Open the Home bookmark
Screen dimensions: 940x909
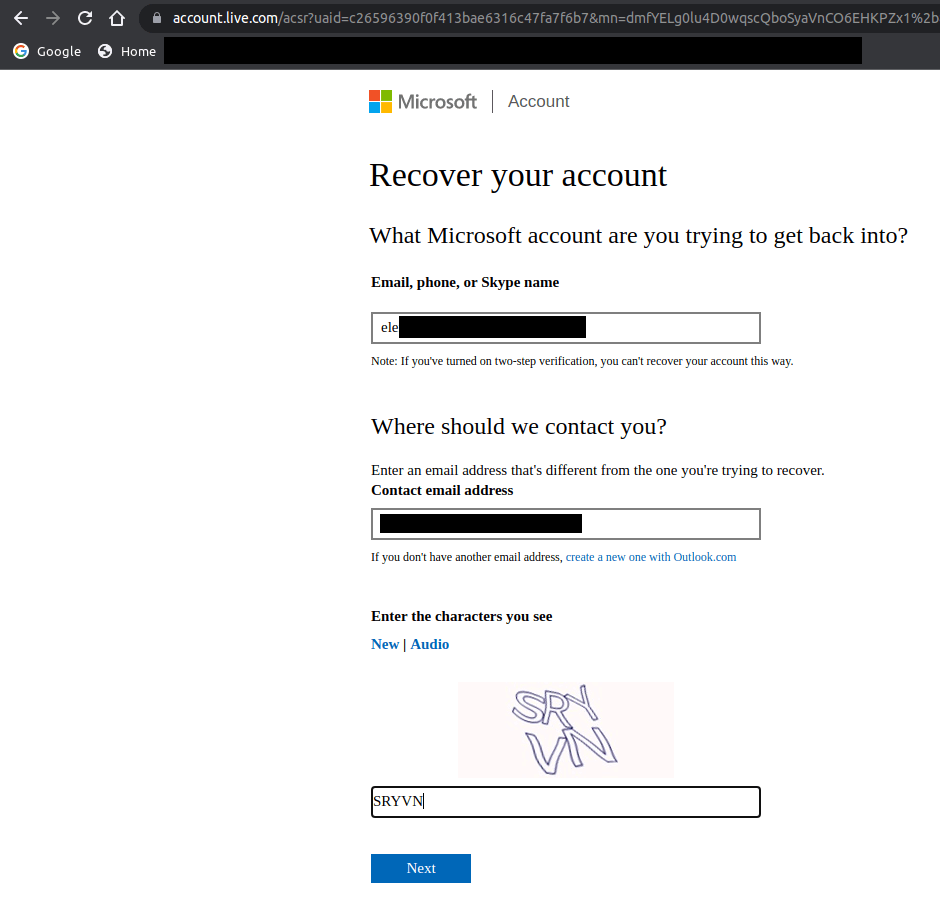(126, 51)
